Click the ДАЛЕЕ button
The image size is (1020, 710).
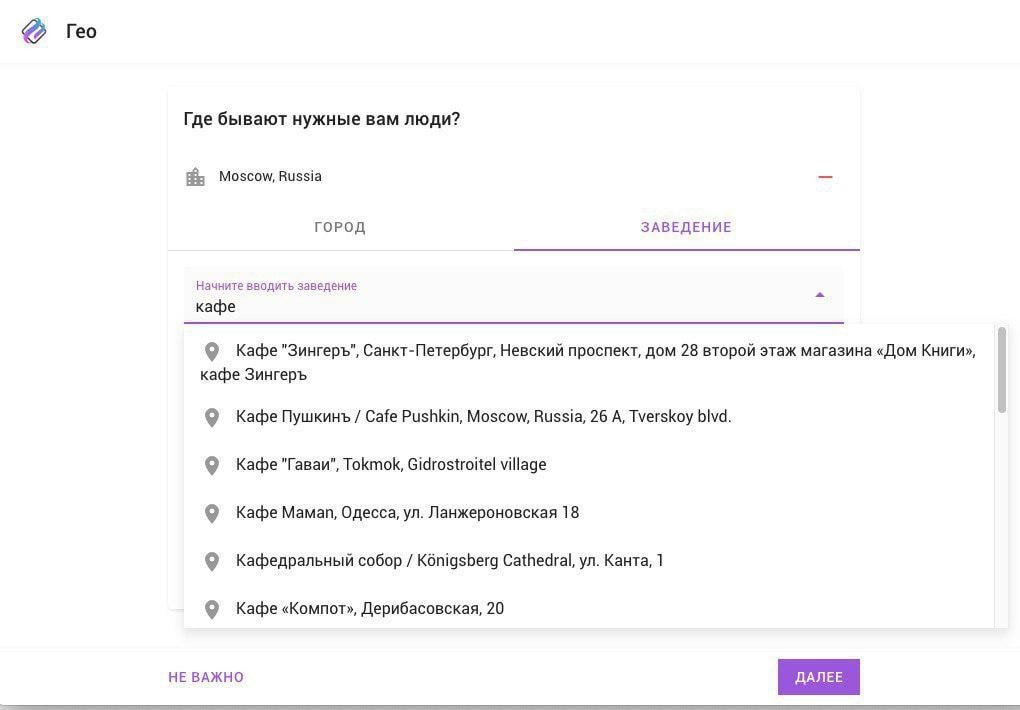click(x=818, y=677)
